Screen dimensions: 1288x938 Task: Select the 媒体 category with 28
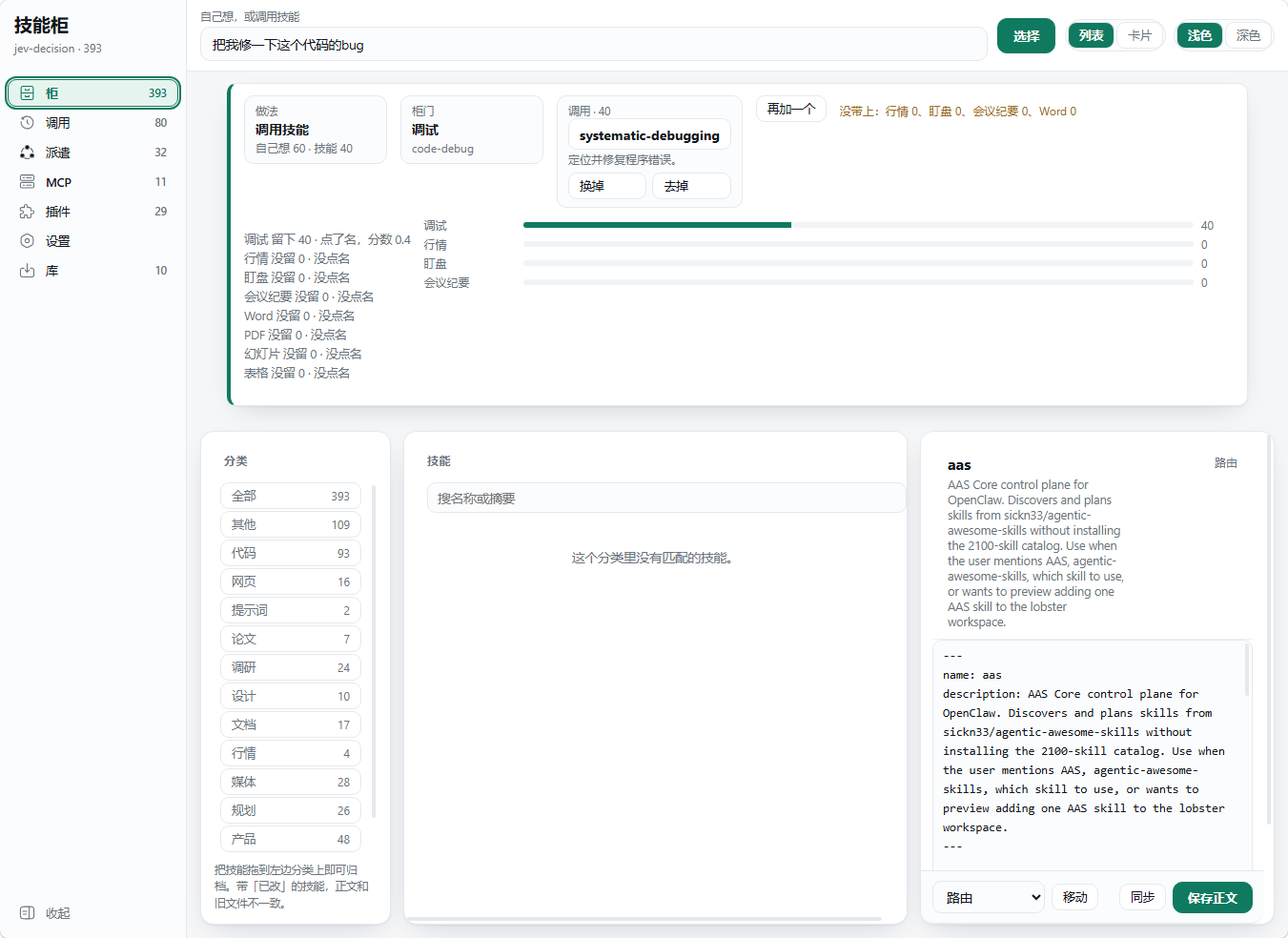(x=291, y=782)
